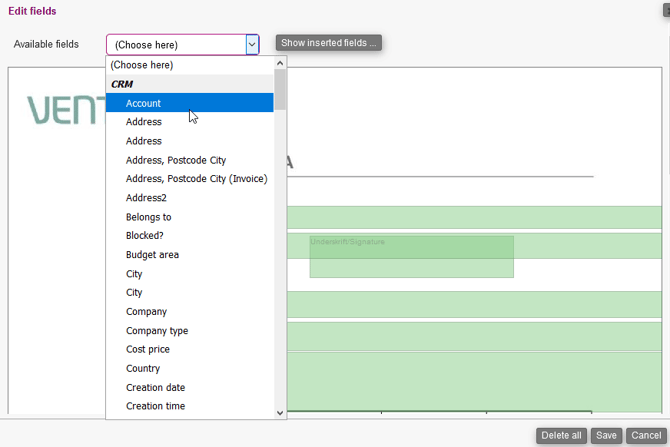Image resolution: width=670 pixels, height=447 pixels.
Task: Select the Budget area field
Action: pyautogui.click(x=190, y=255)
